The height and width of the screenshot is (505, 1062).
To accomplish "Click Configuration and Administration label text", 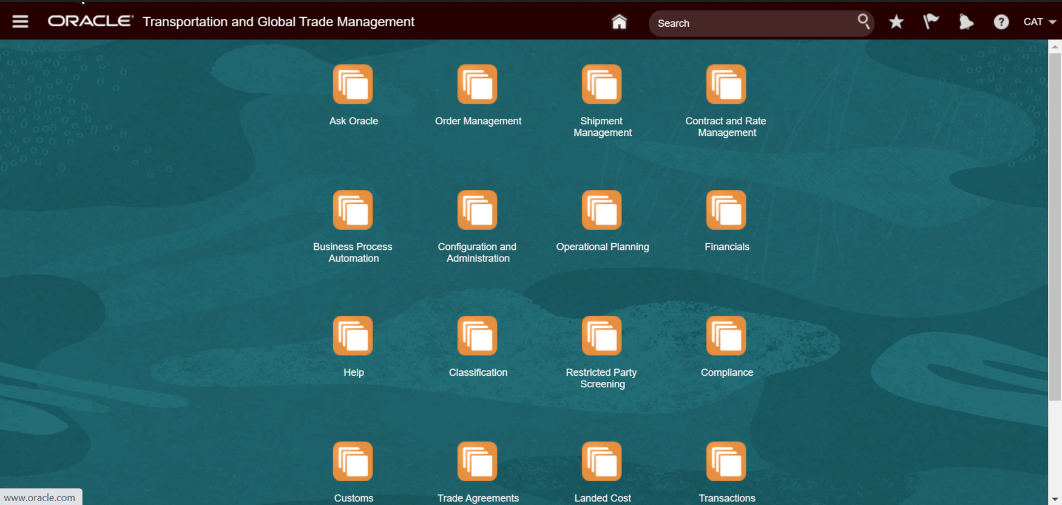I will pos(477,252).
